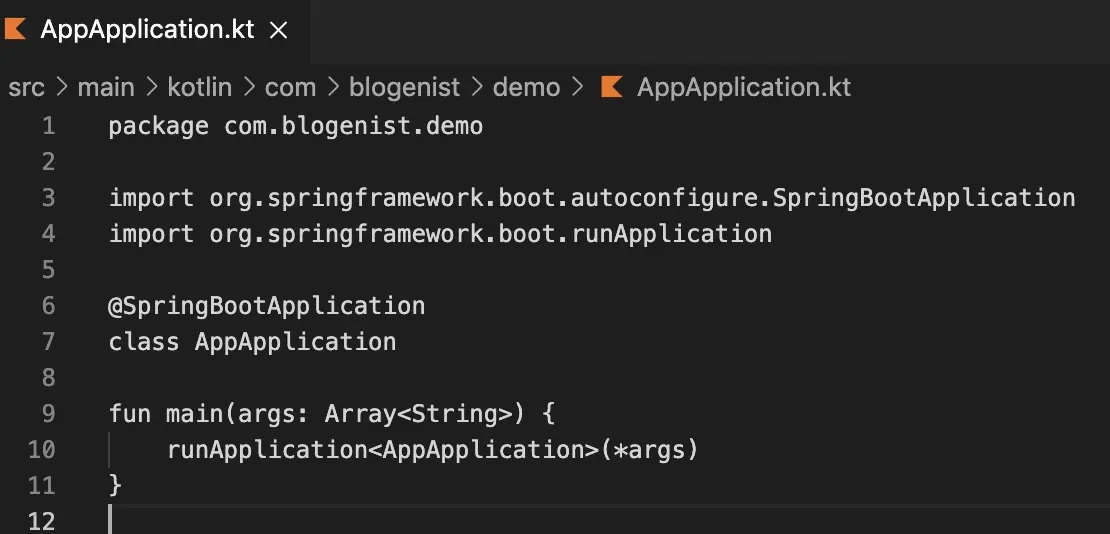Image resolution: width=1110 pixels, height=534 pixels.
Task: Open the src breadcrumb segment
Action: click(26, 87)
